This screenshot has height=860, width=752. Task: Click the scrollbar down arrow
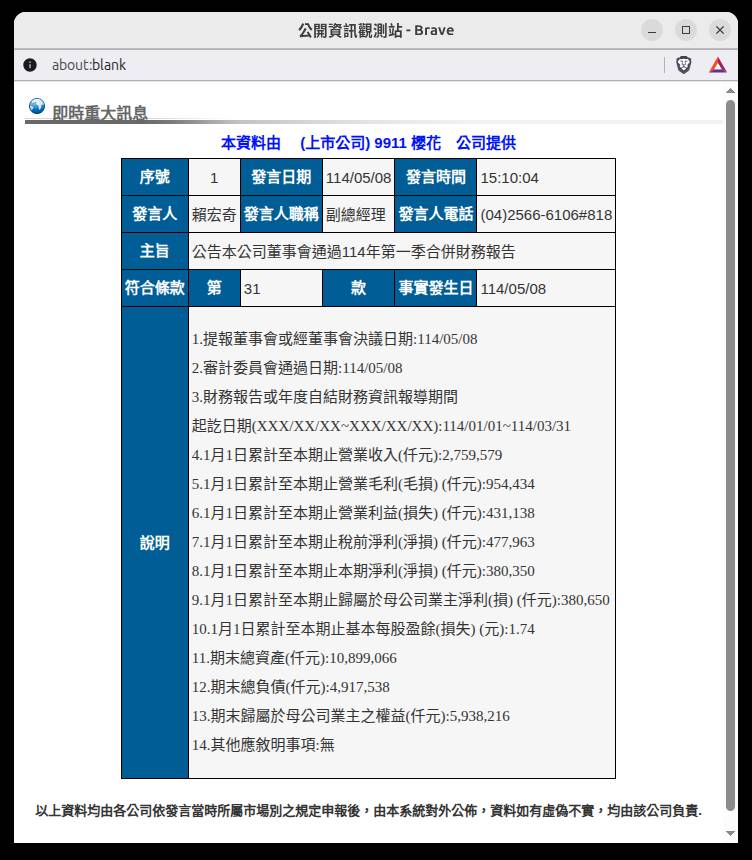[x=730, y=833]
